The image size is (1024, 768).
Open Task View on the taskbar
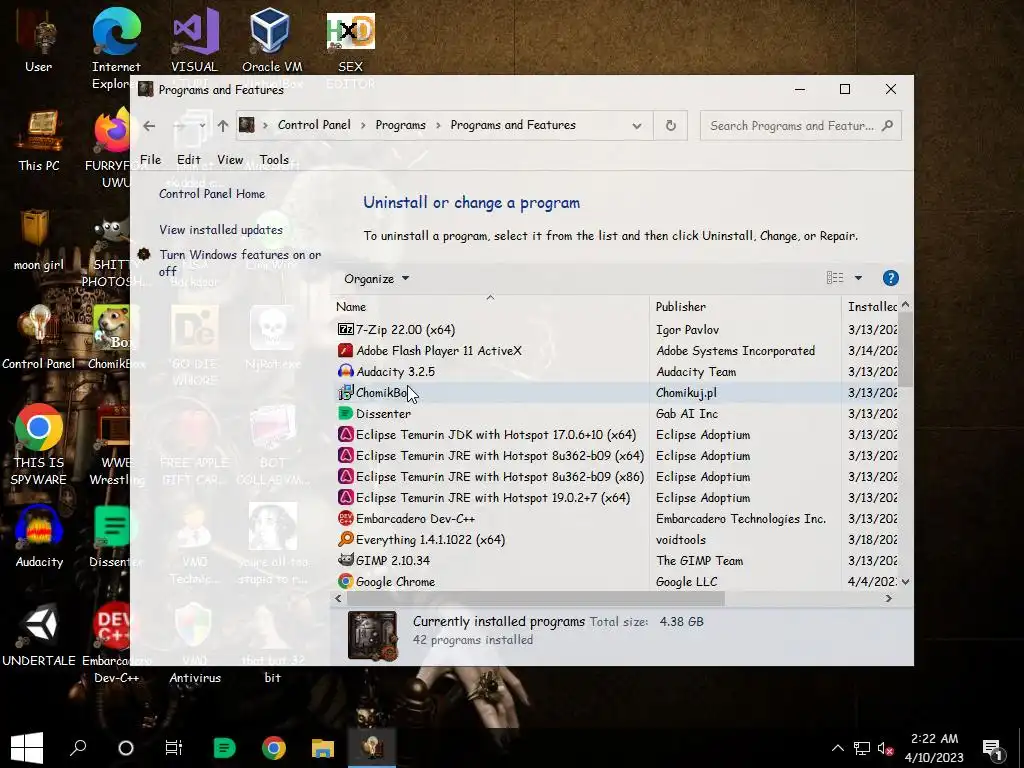[174, 748]
